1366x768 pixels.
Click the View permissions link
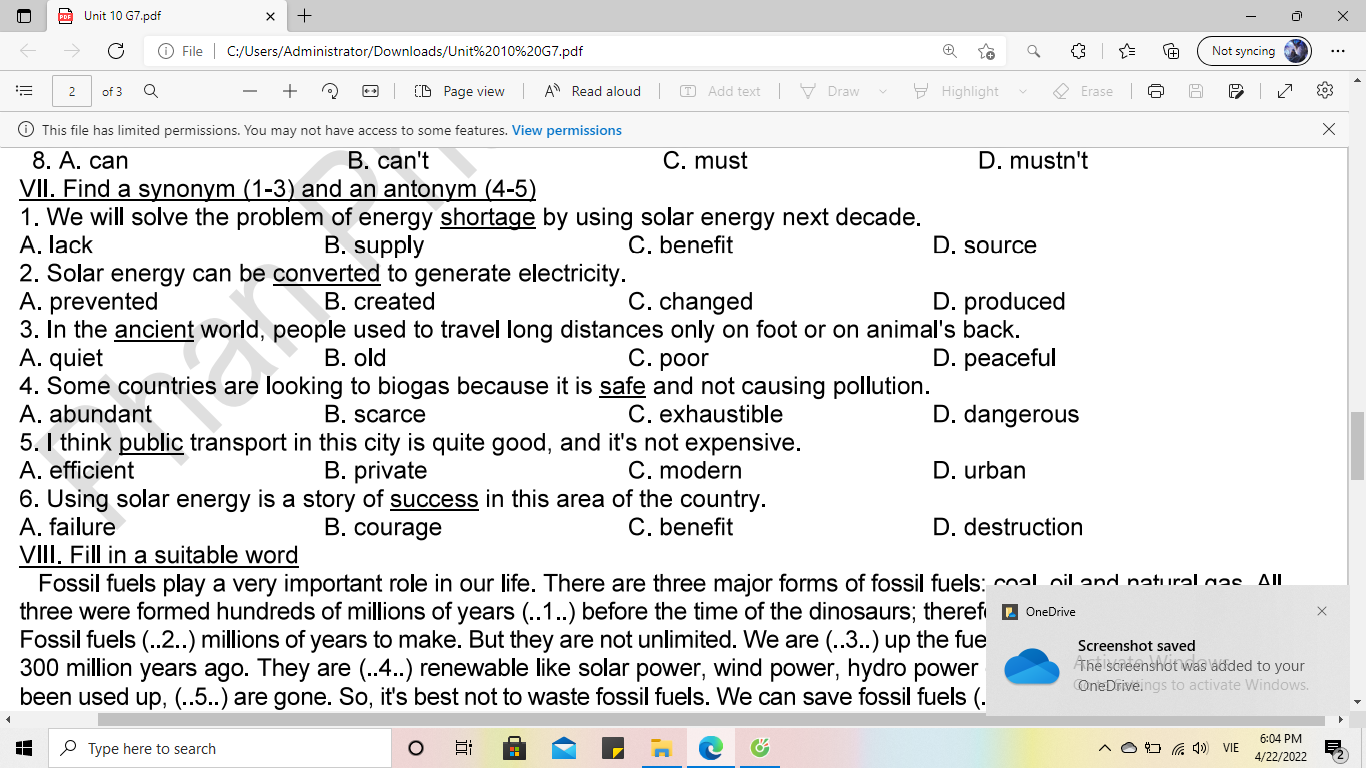567,130
